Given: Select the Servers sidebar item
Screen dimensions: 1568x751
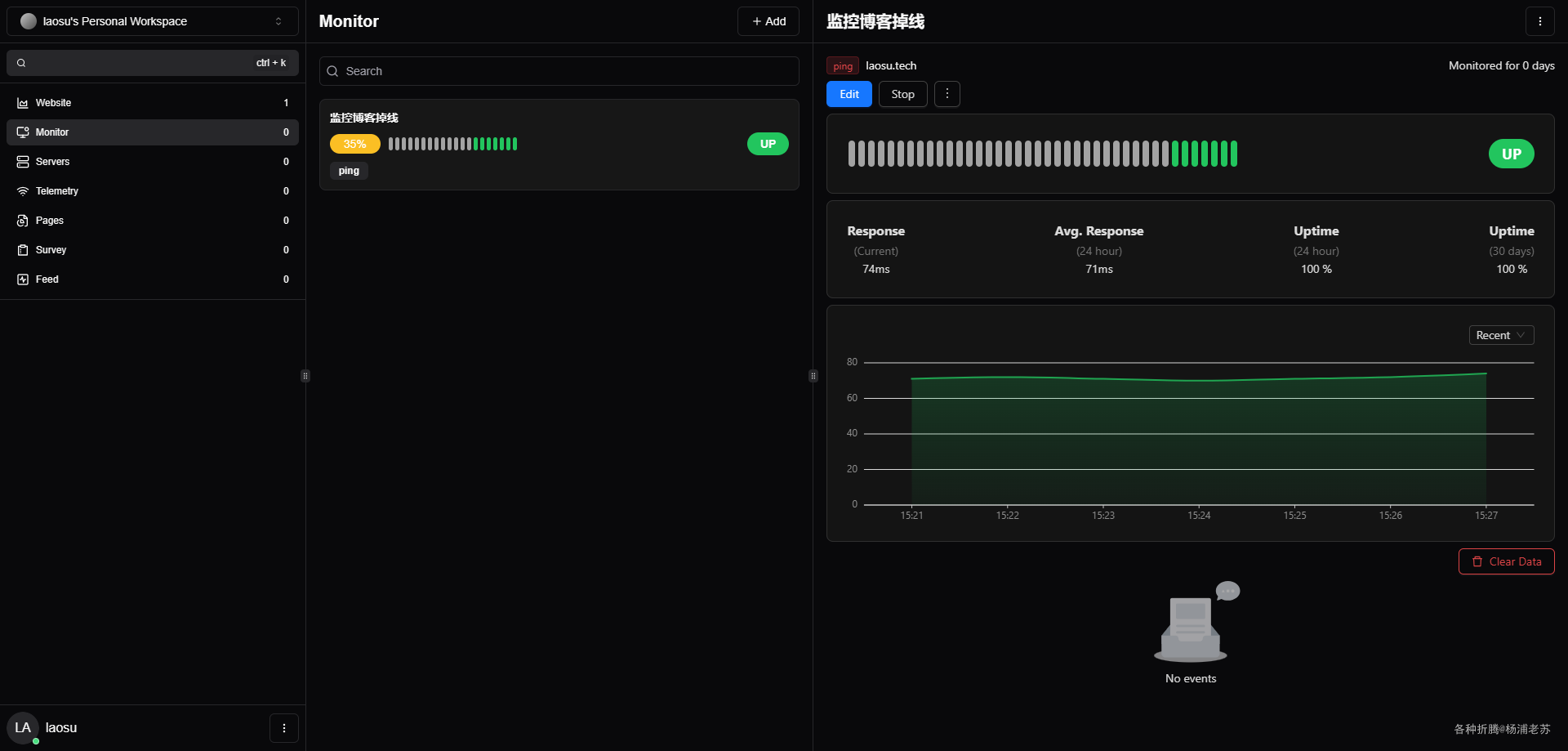Looking at the screenshot, I should [x=153, y=162].
